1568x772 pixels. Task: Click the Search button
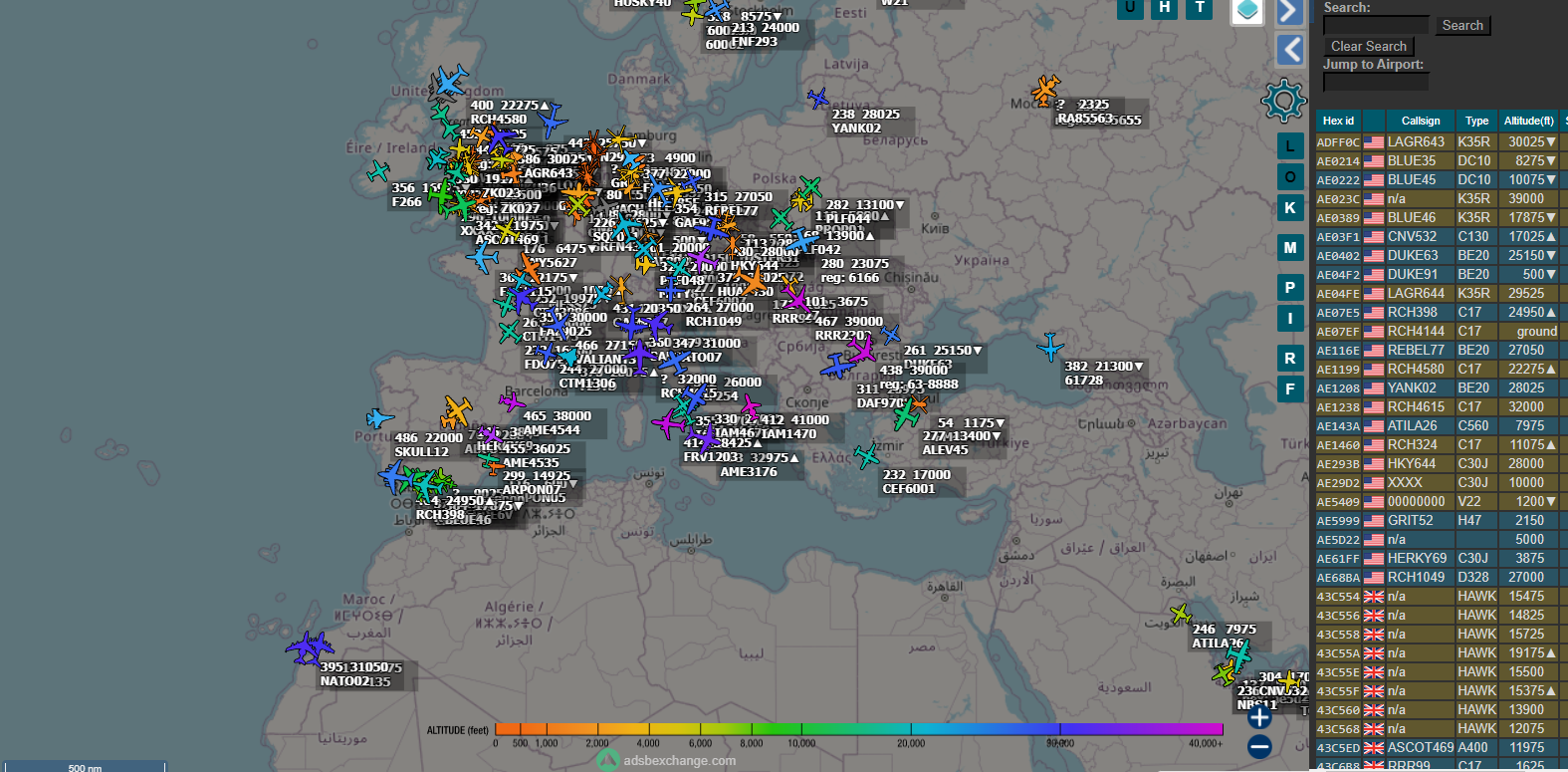1462,26
